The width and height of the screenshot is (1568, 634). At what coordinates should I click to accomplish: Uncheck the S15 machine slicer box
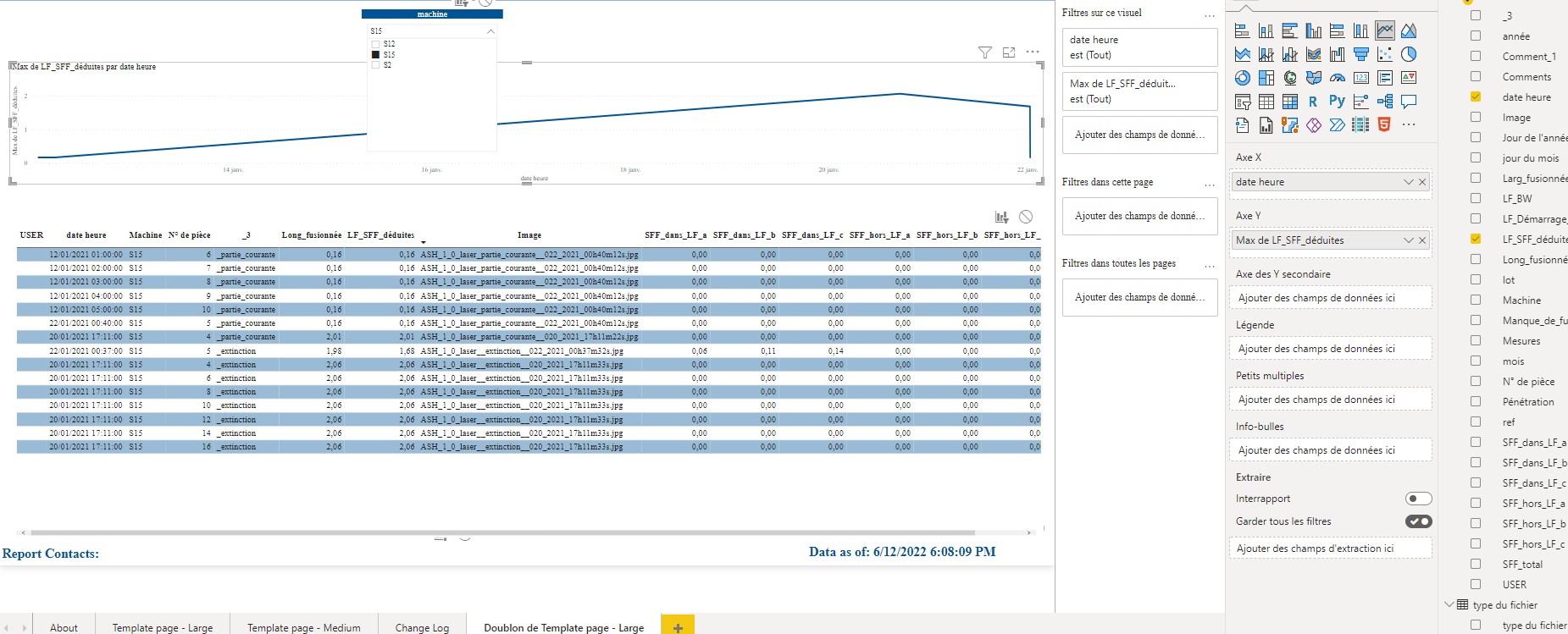[376, 54]
